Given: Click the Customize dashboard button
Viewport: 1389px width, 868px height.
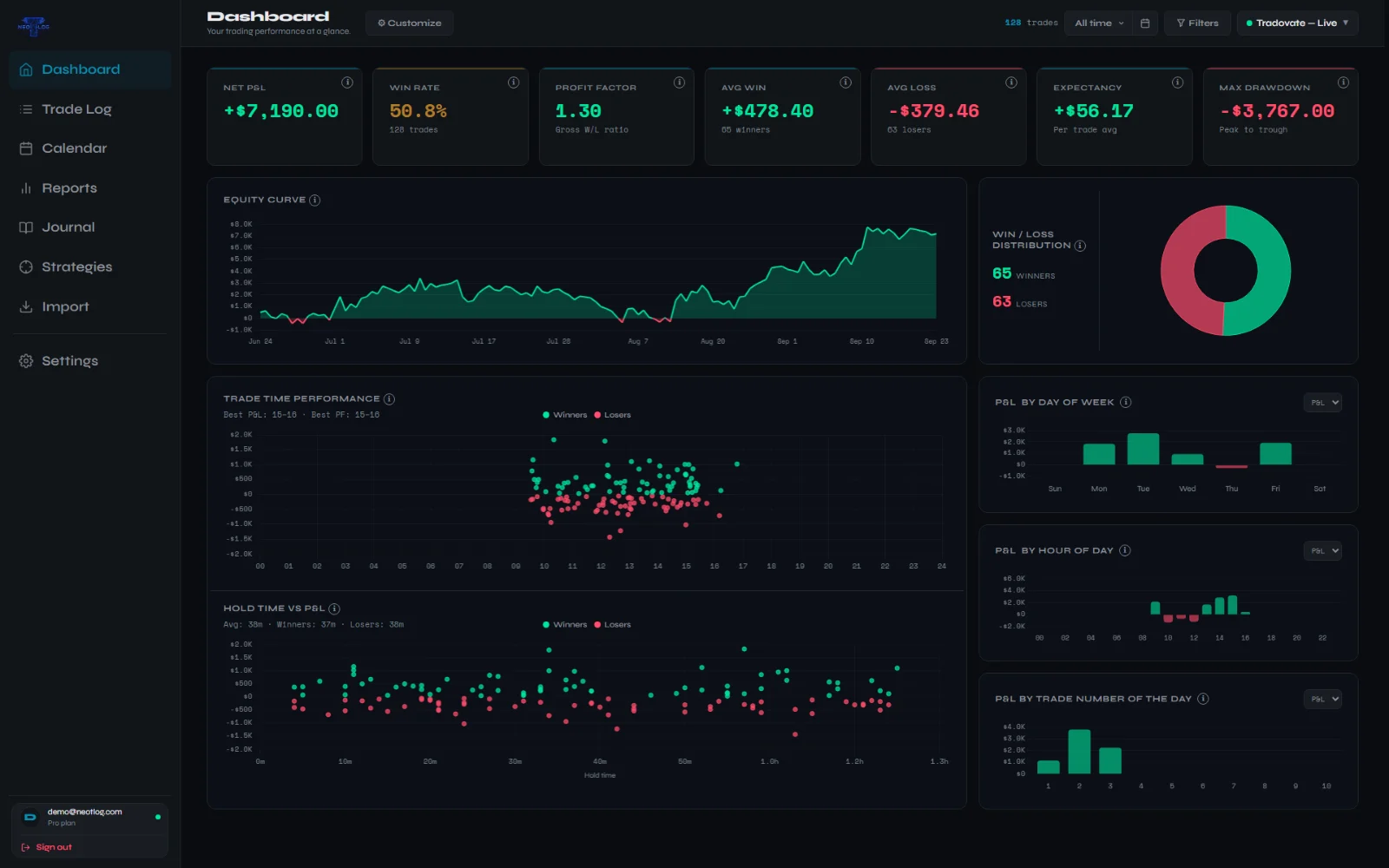Looking at the screenshot, I should point(410,23).
